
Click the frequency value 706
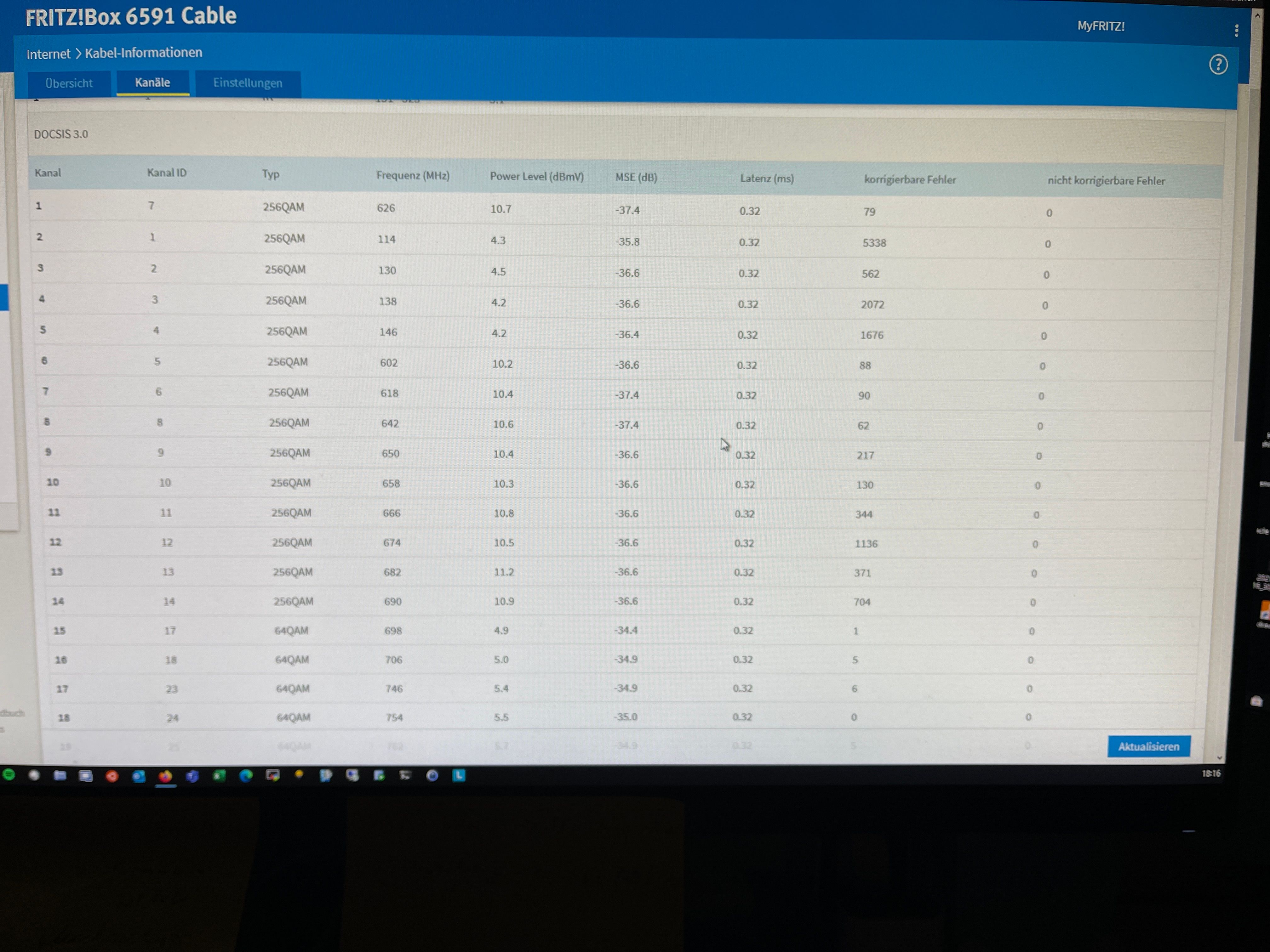tap(393, 660)
